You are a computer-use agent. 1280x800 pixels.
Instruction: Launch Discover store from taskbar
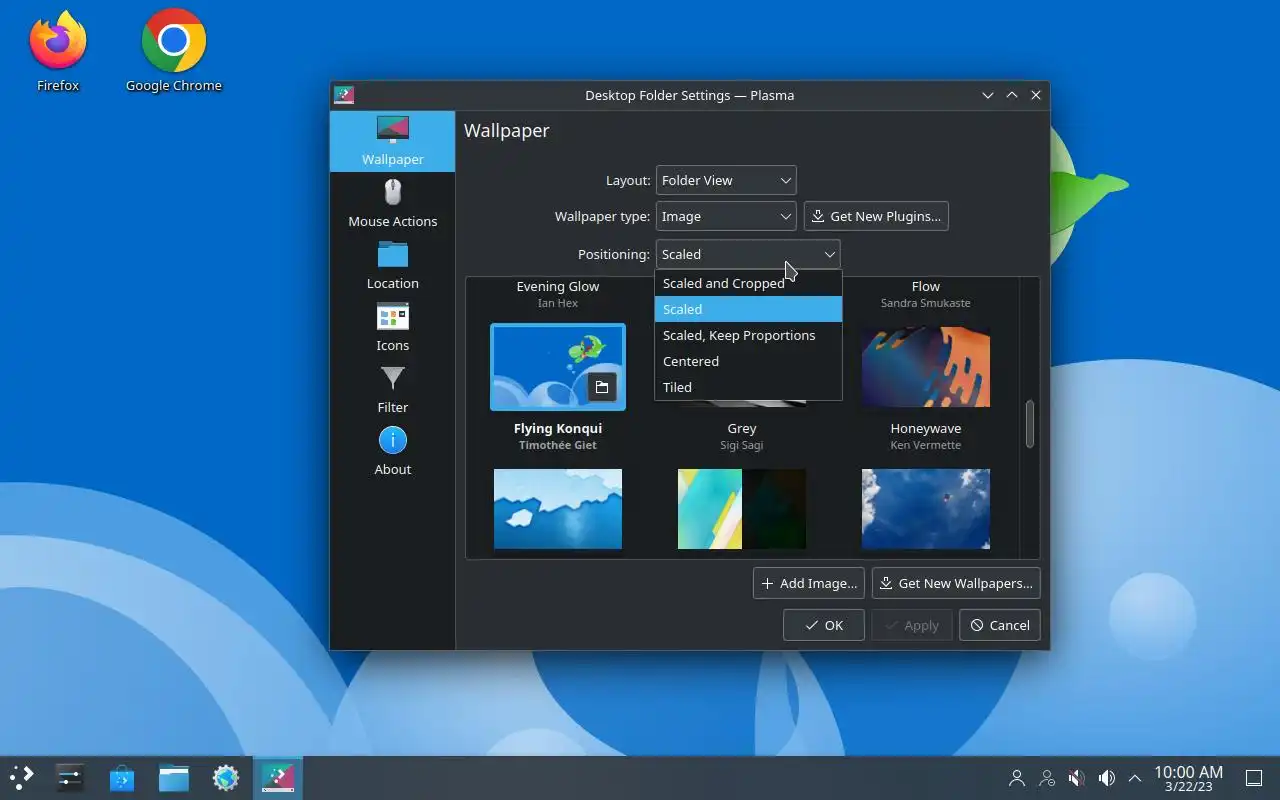(x=122, y=777)
